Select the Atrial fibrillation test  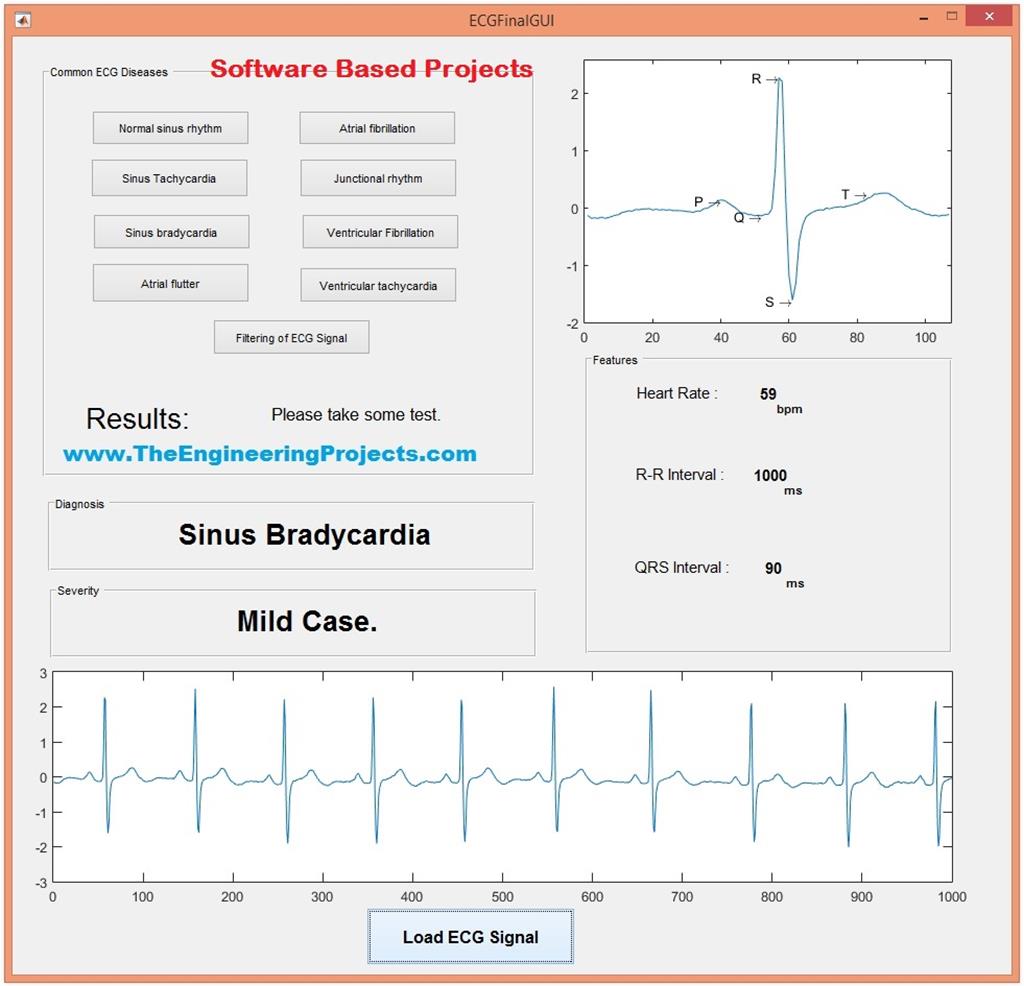tap(377, 127)
